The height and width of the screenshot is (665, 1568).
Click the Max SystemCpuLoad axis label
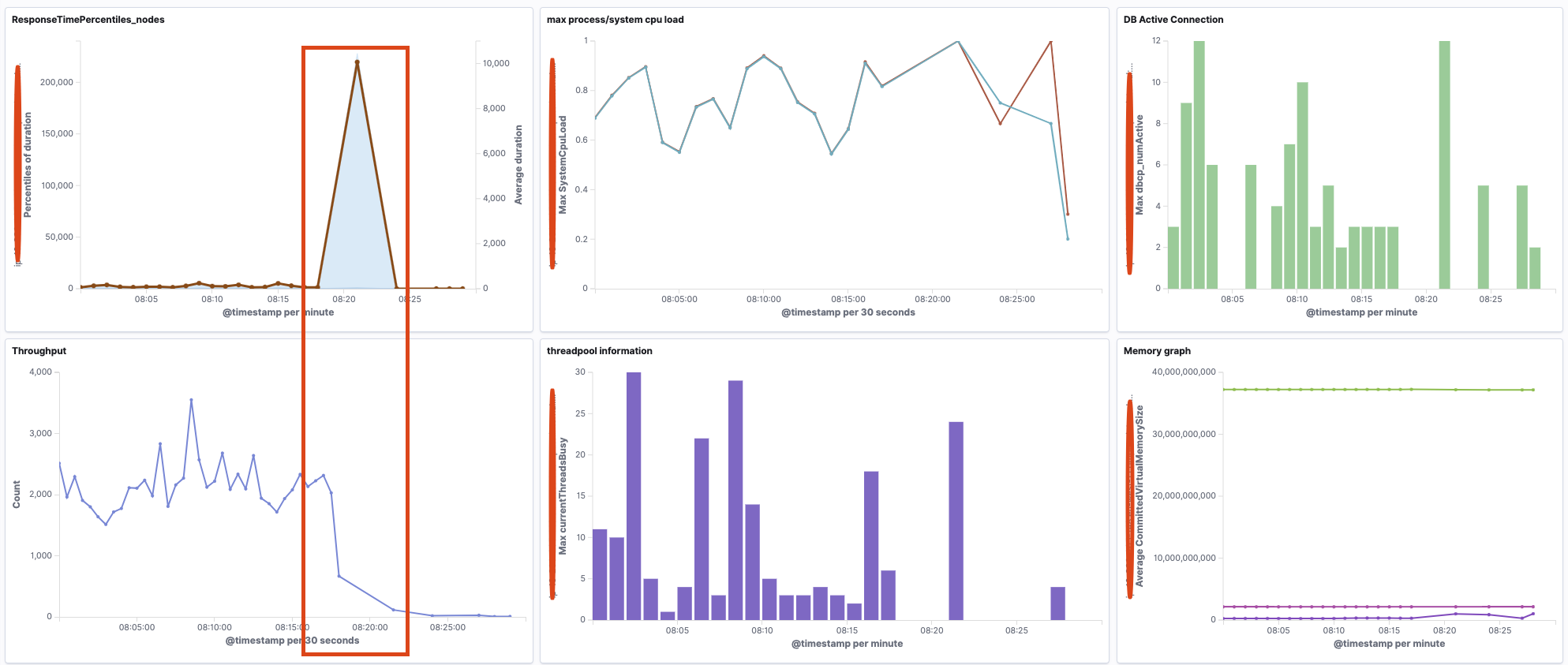point(563,165)
